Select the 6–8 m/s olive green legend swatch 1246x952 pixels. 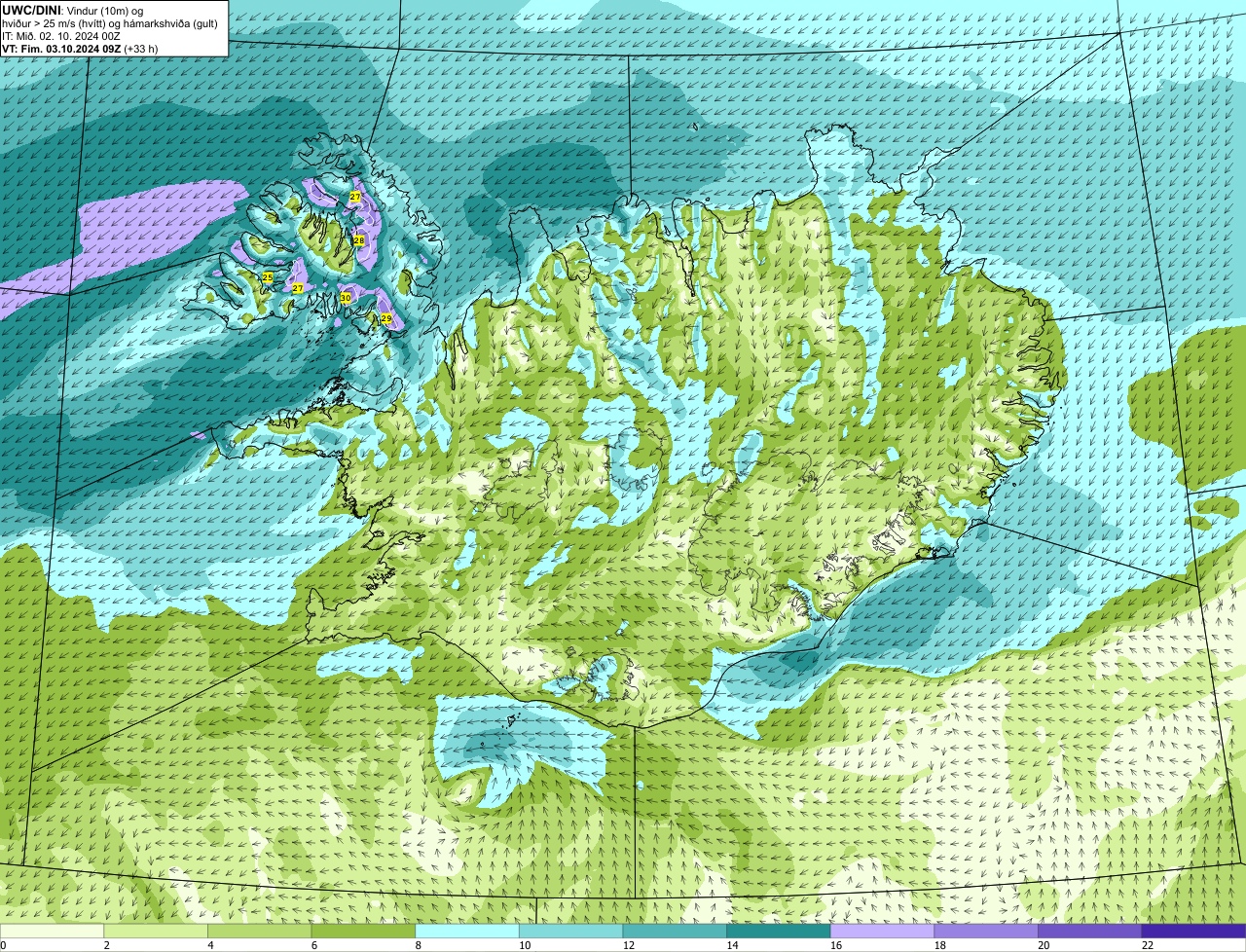(363, 931)
